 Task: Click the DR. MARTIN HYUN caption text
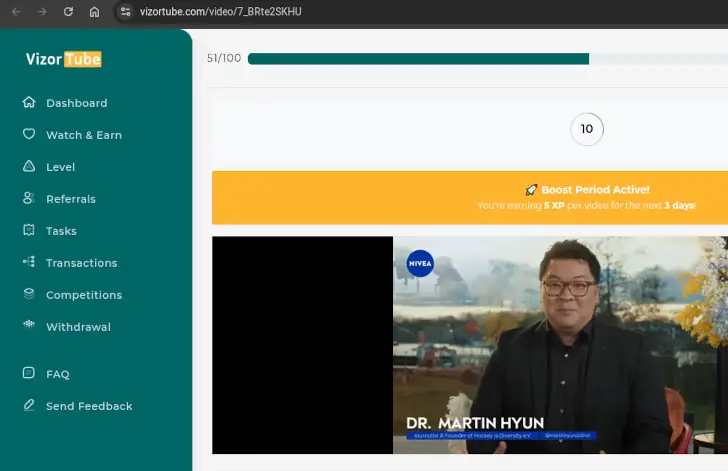[475, 423]
